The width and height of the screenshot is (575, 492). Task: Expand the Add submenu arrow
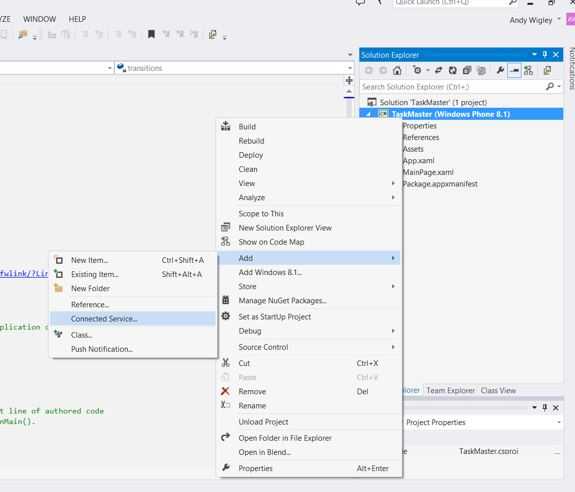pos(393,258)
